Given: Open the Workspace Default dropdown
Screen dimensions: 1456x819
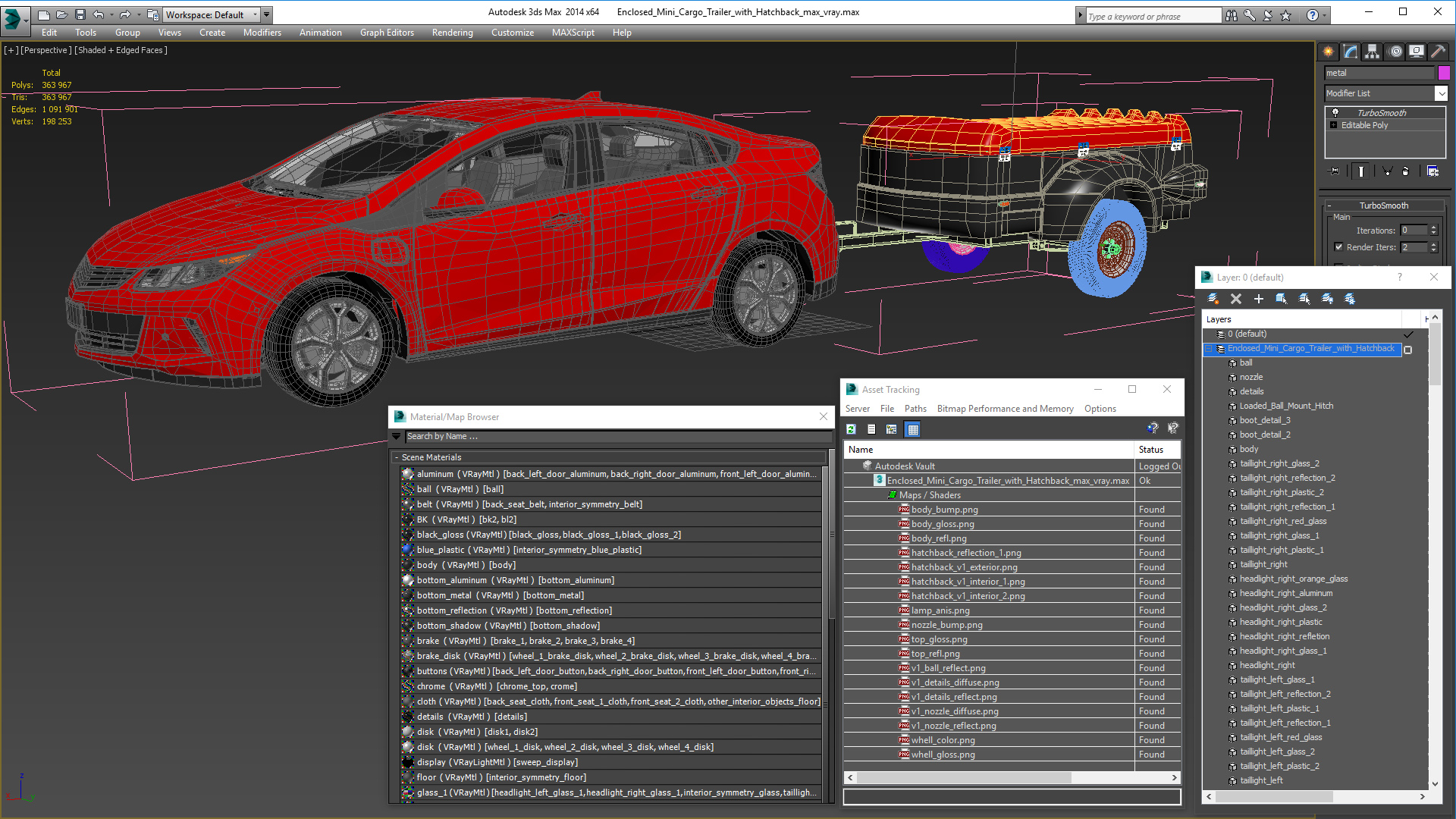Looking at the screenshot, I should click(212, 14).
